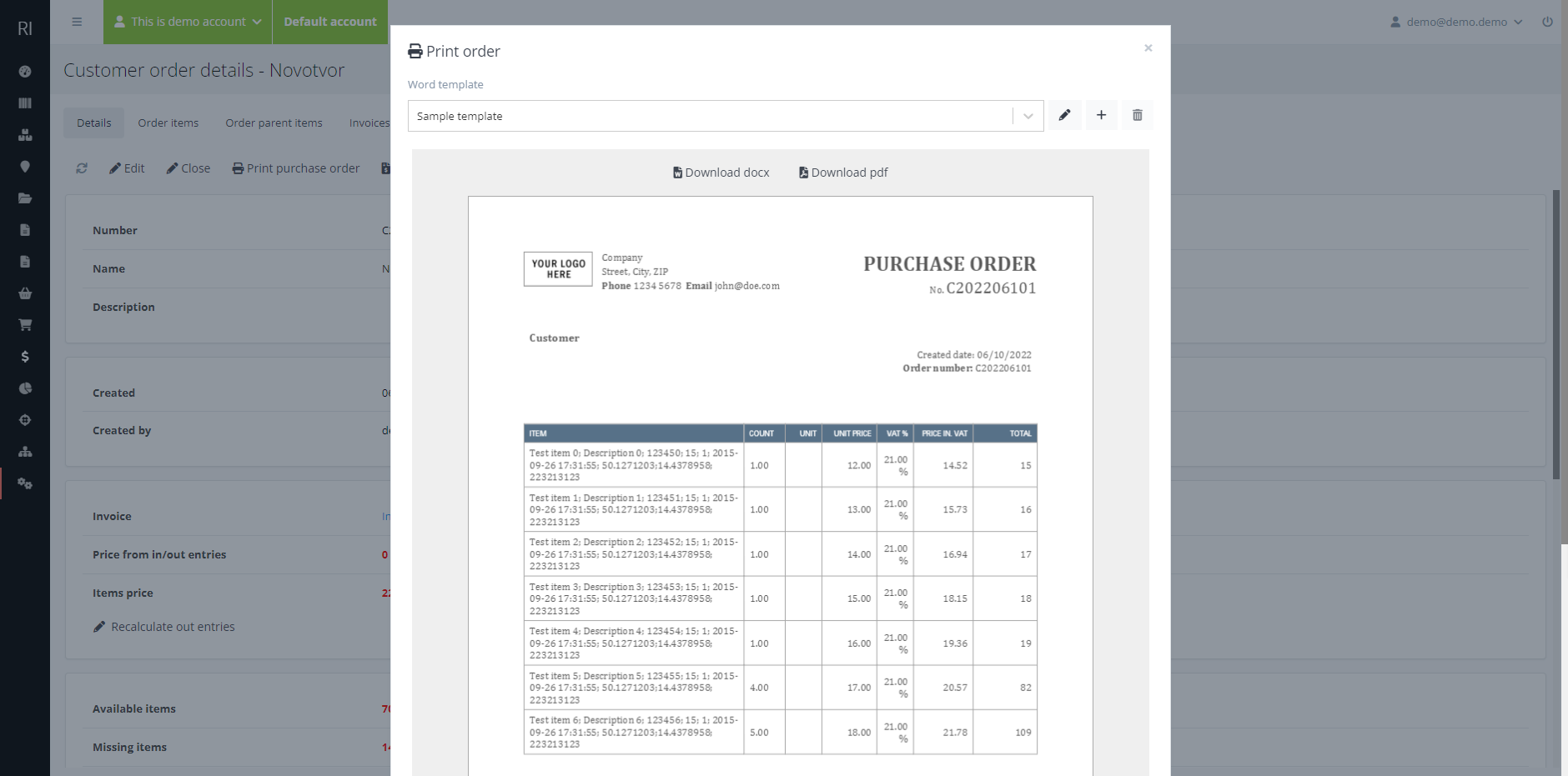
Task: Click Test item 0 row description
Action: click(x=634, y=465)
